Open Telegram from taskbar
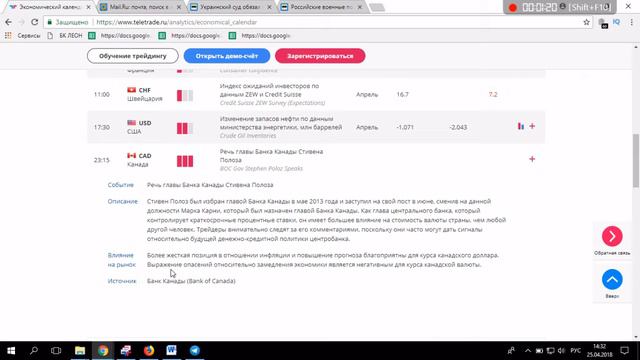This screenshot has height=360, width=640. click(195, 351)
